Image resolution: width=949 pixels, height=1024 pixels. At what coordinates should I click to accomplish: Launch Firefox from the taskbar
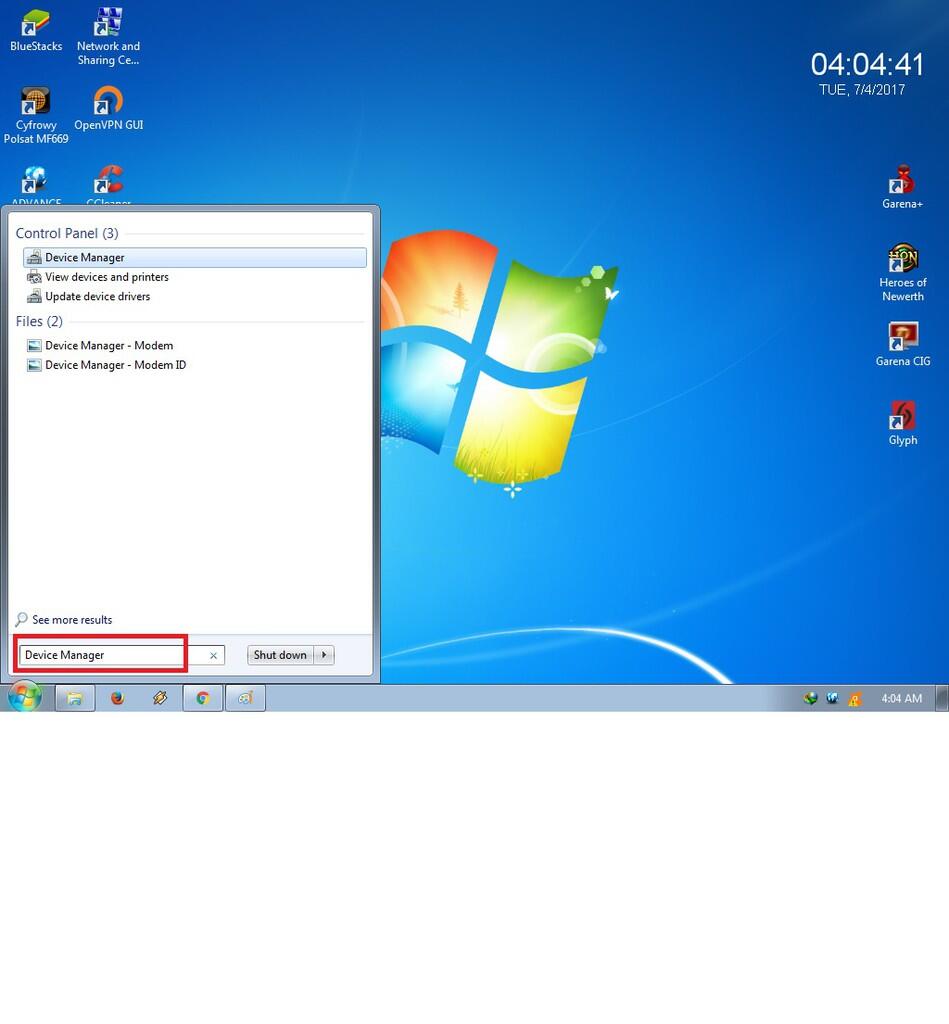117,697
